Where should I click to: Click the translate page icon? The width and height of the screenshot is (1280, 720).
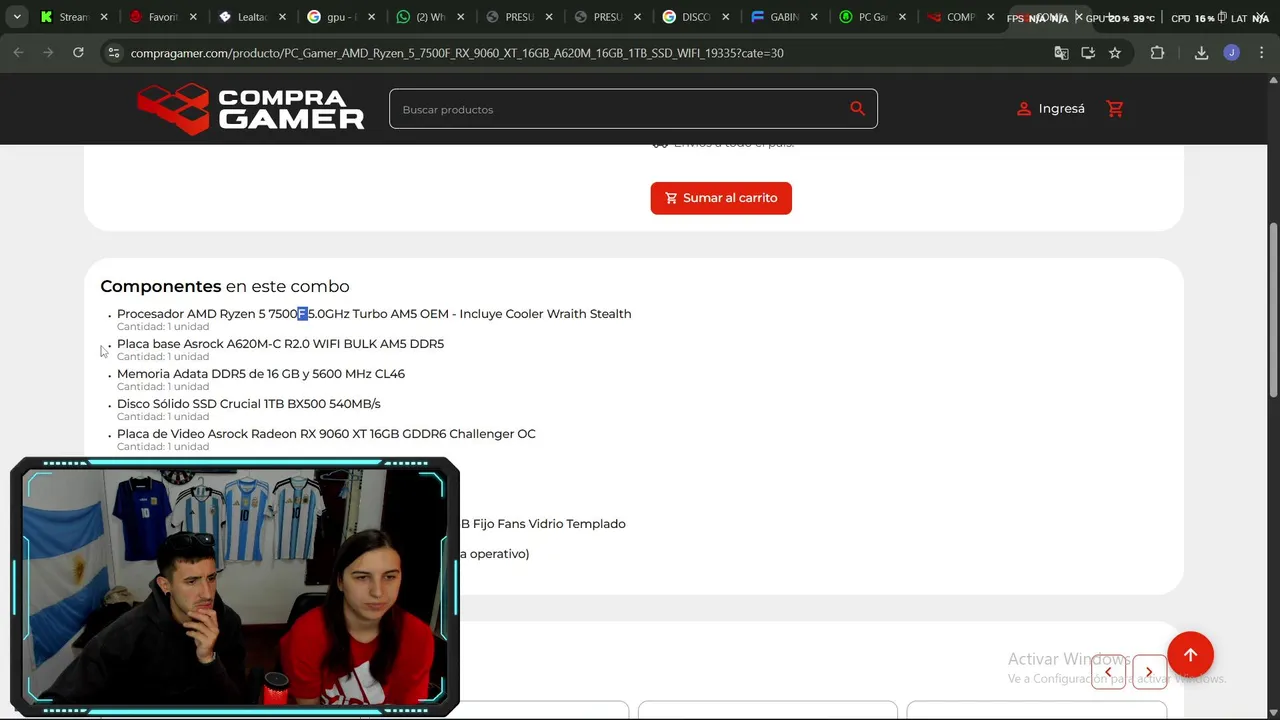tap(1061, 53)
